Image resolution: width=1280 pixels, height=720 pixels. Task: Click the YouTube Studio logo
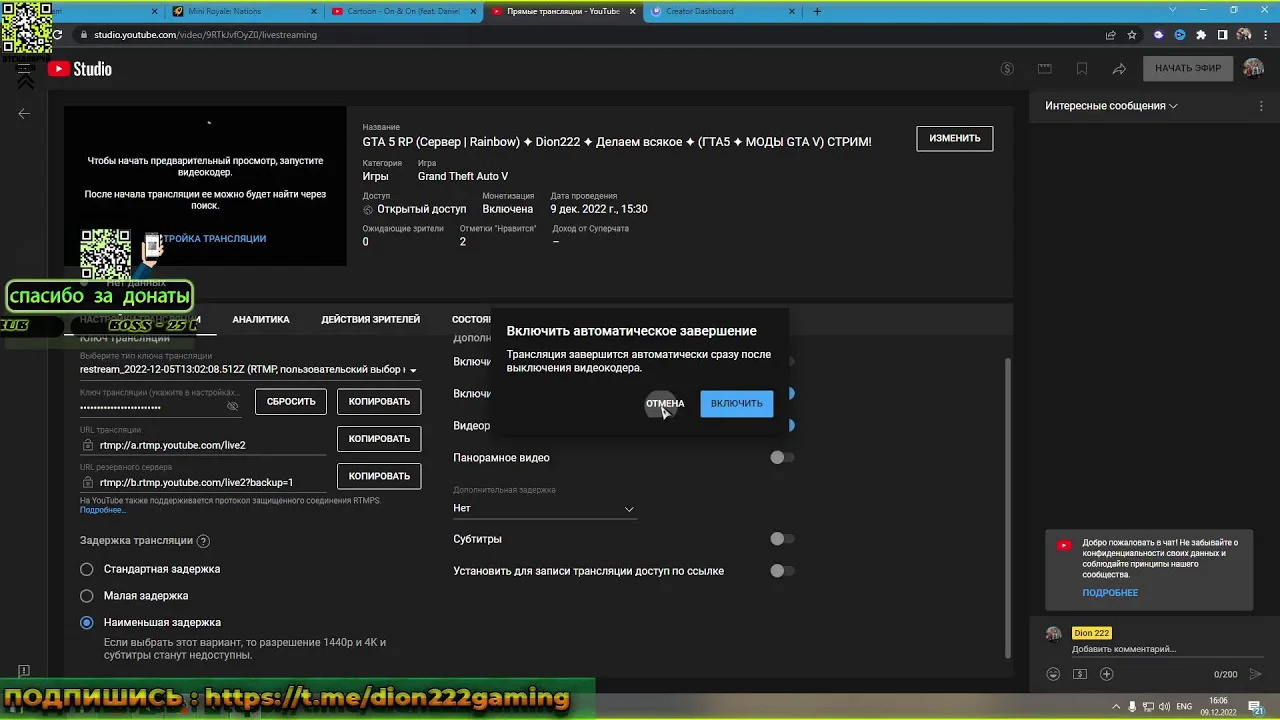[x=79, y=69]
